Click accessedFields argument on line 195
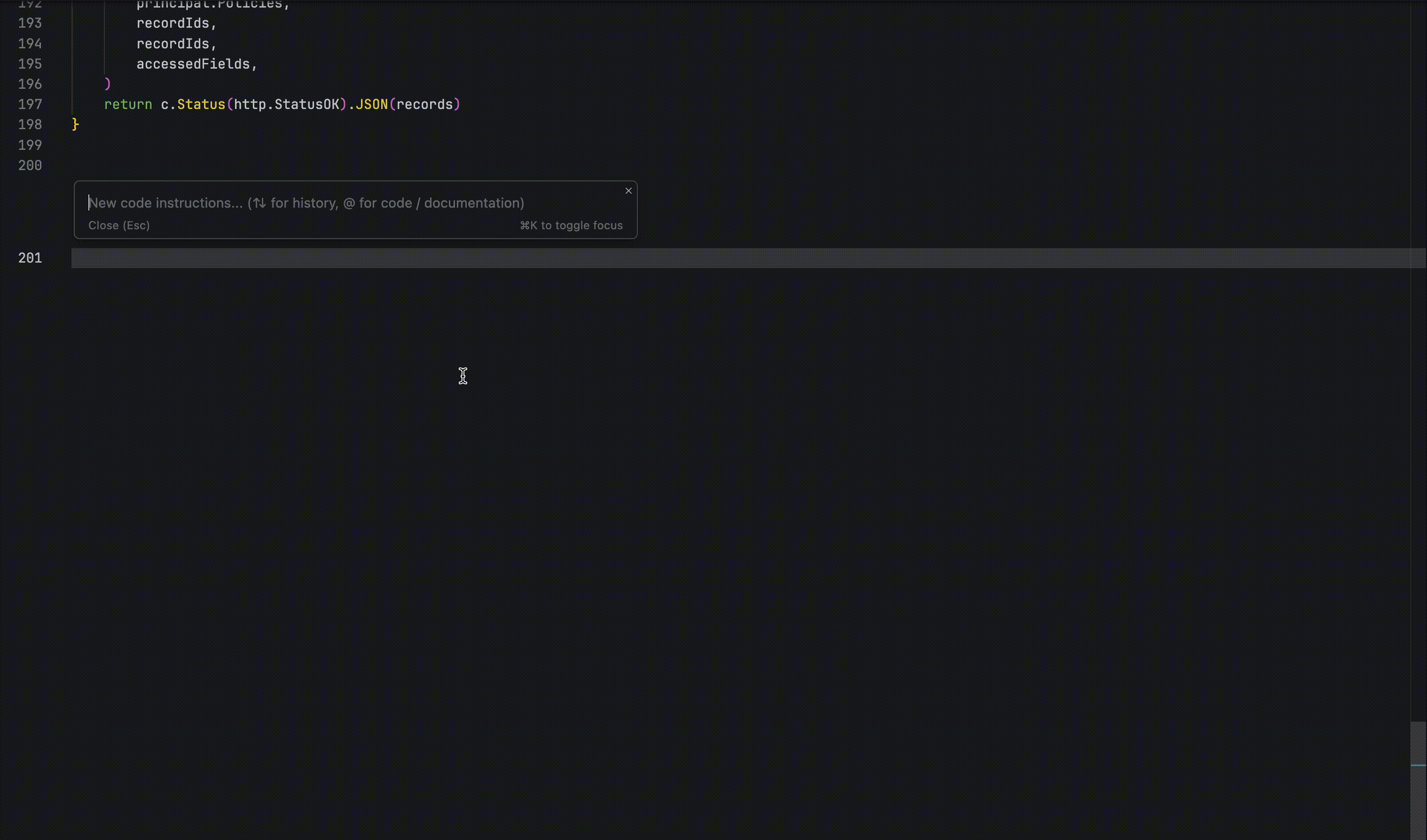Viewport: 1427px width, 840px height. coord(193,64)
